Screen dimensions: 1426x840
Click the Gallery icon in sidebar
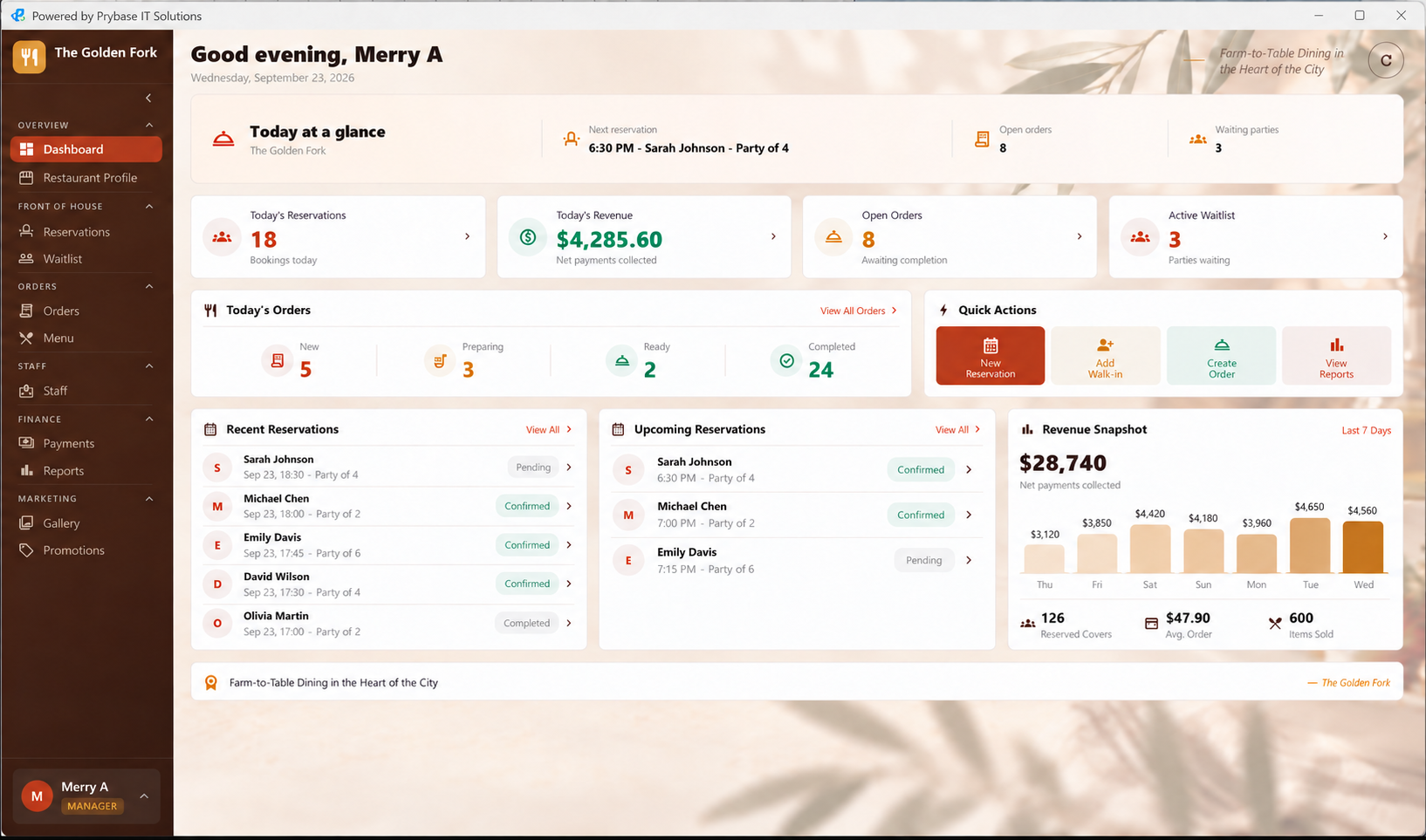click(26, 523)
